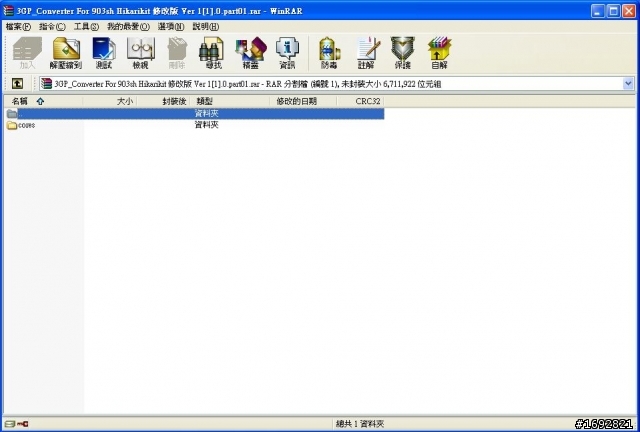Click the disk icon in status bar
This screenshot has width=640, height=432.
click(10, 424)
